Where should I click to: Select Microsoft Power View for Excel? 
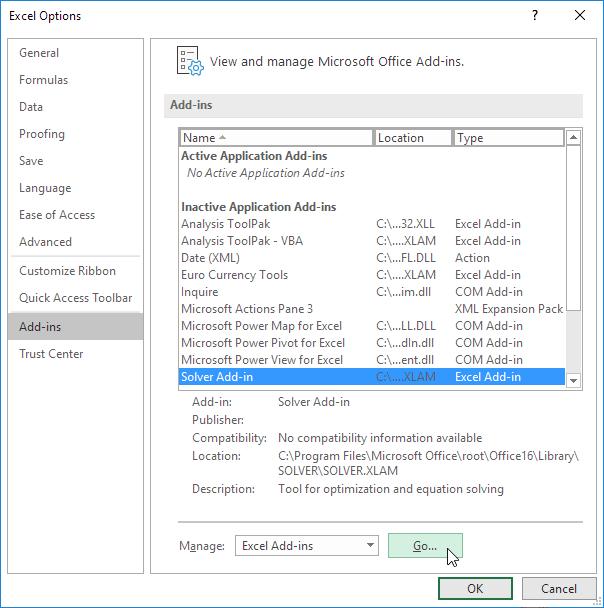pyautogui.click(x=372, y=360)
